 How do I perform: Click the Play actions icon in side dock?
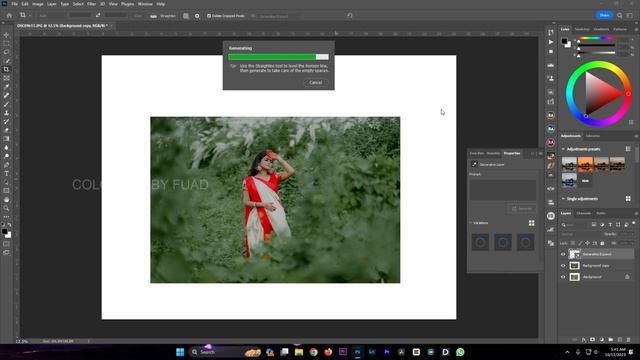pyautogui.click(x=551, y=42)
